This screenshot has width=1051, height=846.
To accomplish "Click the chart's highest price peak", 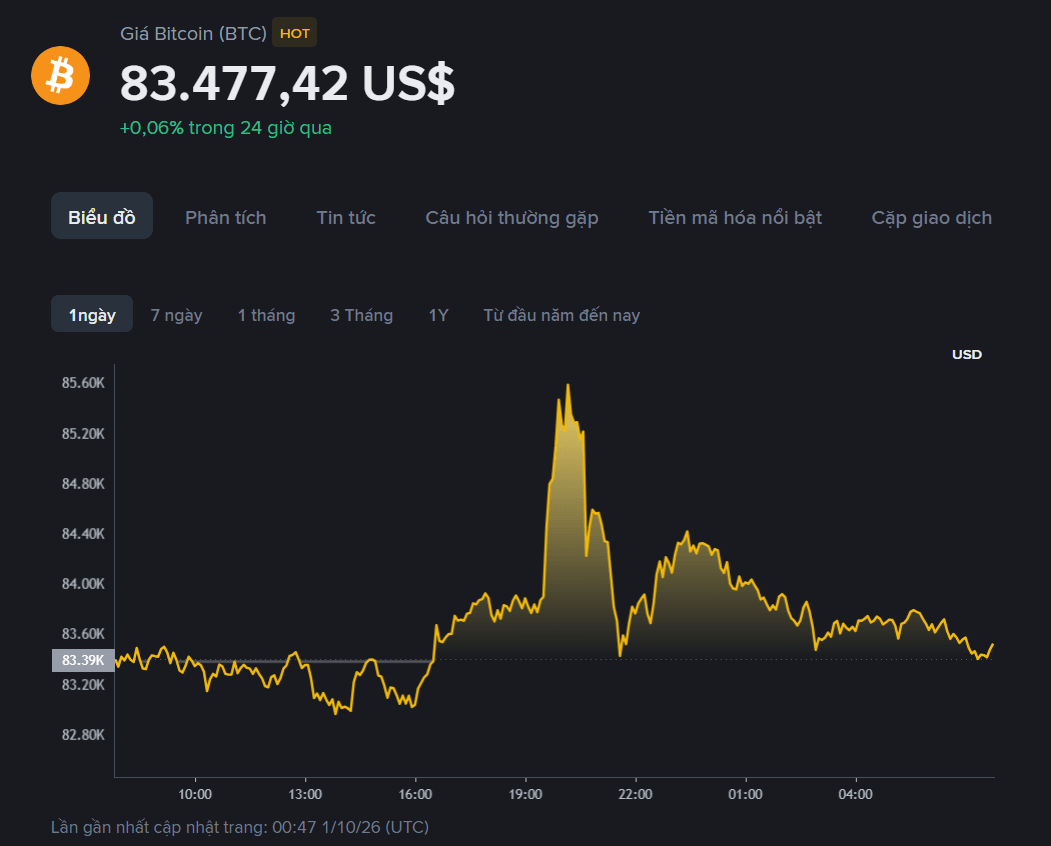I will pyautogui.click(x=568, y=385).
